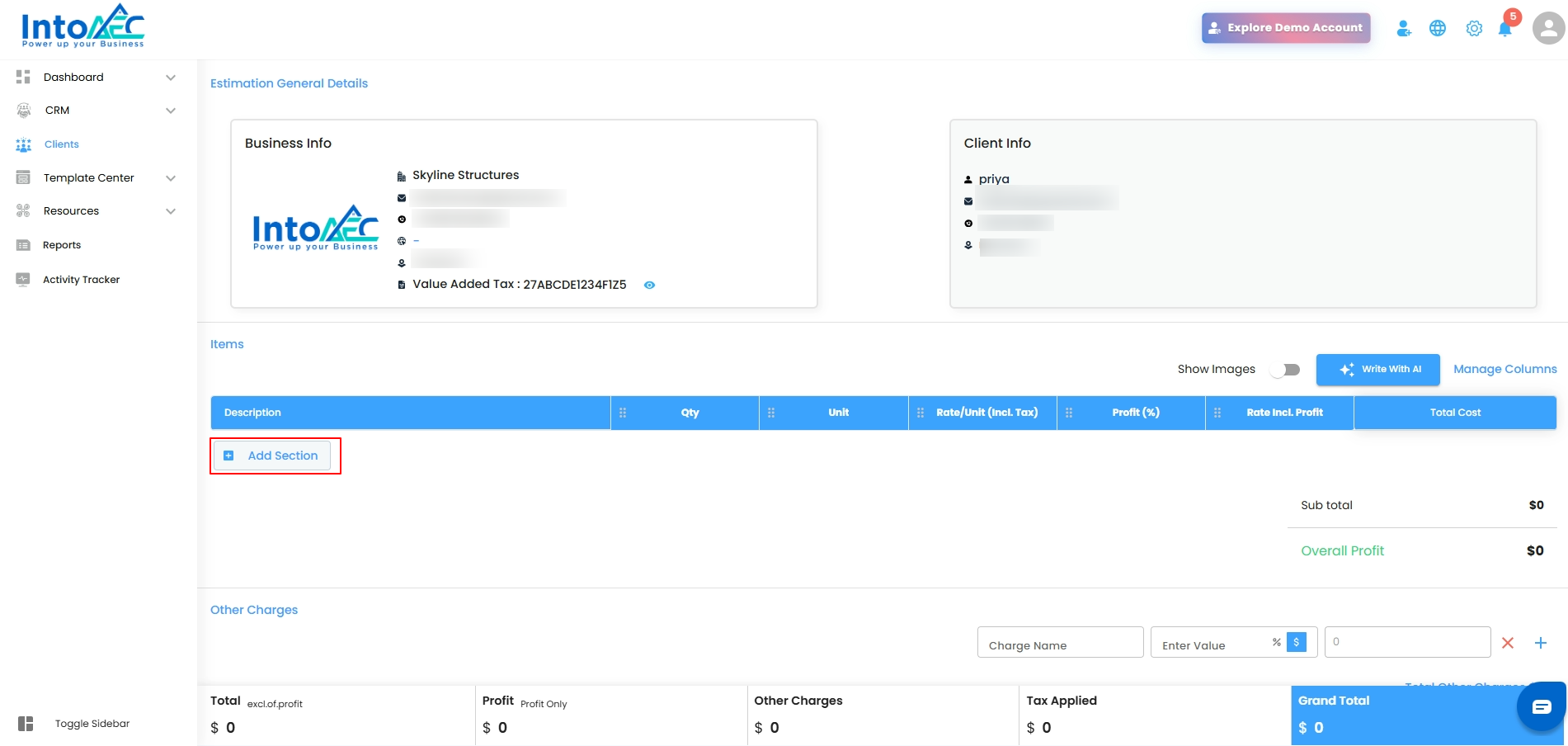Toggle the Show Images switch
The height and width of the screenshot is (746, 1568).
coord(1286,370)
